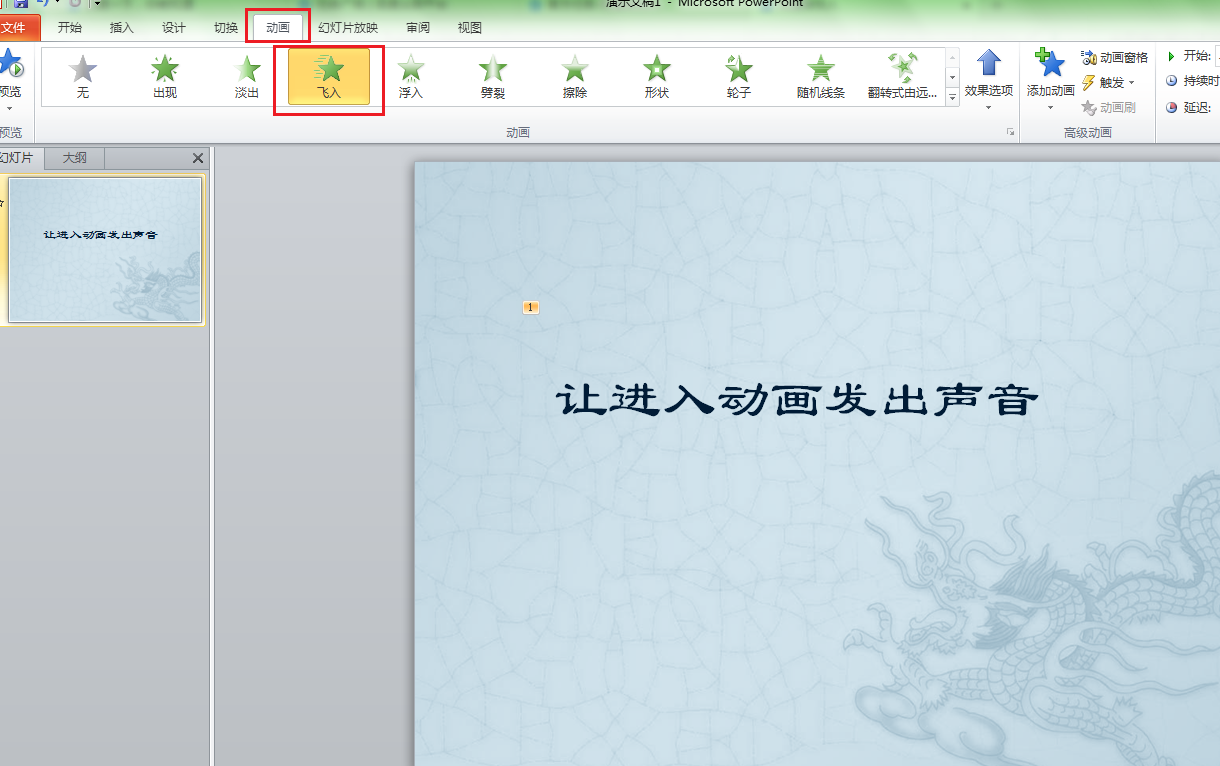Switch to the 幻灯片放映 ribbon tab

coord(347,27)
